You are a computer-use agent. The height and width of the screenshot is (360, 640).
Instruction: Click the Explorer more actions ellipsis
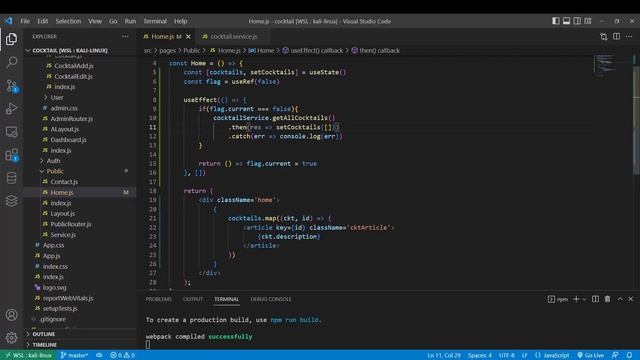[x=125, y=36]
